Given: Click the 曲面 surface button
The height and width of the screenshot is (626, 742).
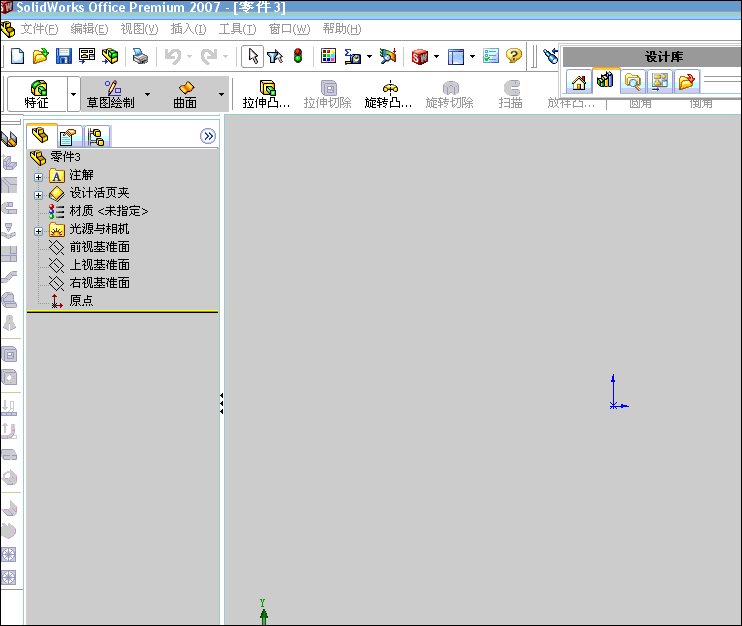Looking at the screenshot, I should click(x=185, y=94).
